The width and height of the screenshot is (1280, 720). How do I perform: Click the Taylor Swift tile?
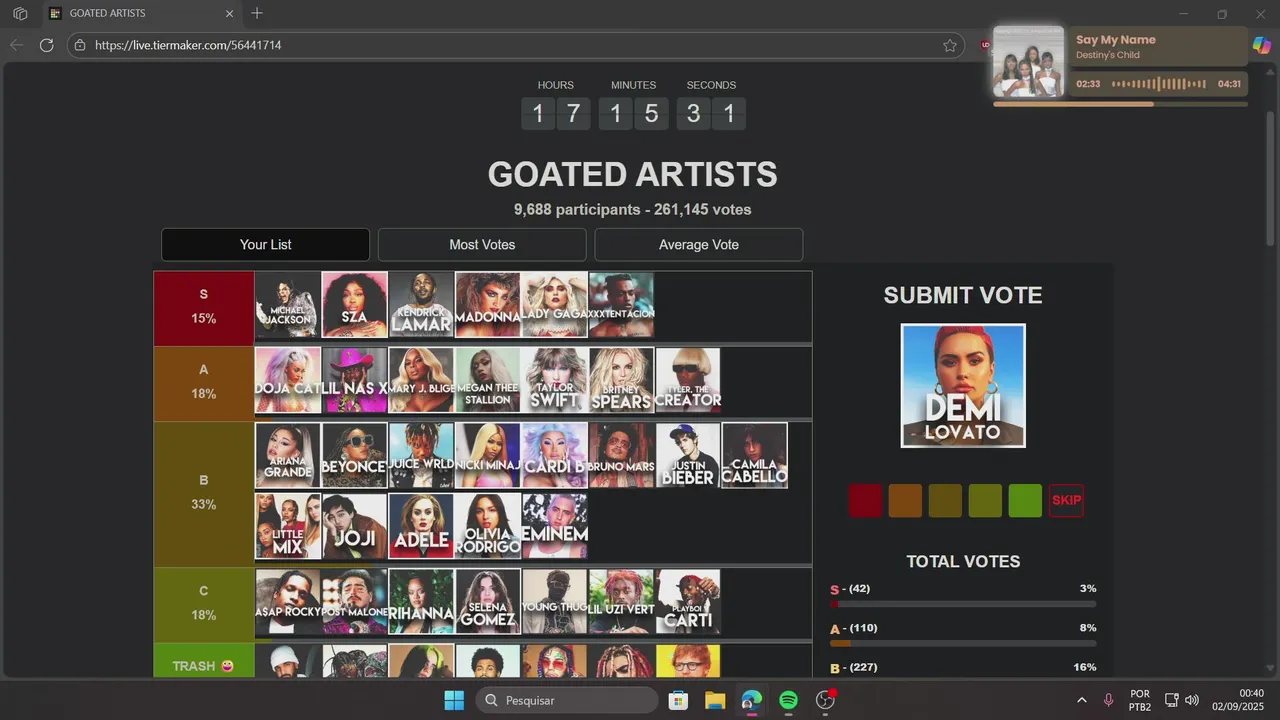(x=555, y=380)
